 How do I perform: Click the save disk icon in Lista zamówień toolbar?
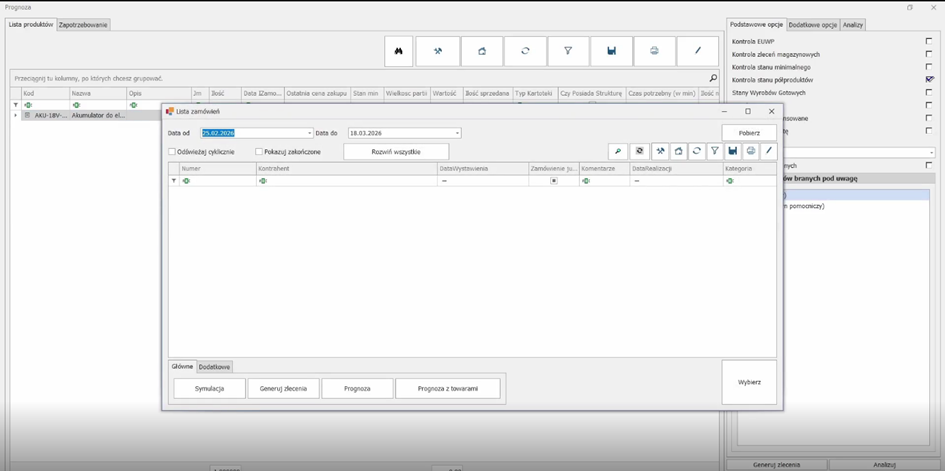click(x=733, y=152)
